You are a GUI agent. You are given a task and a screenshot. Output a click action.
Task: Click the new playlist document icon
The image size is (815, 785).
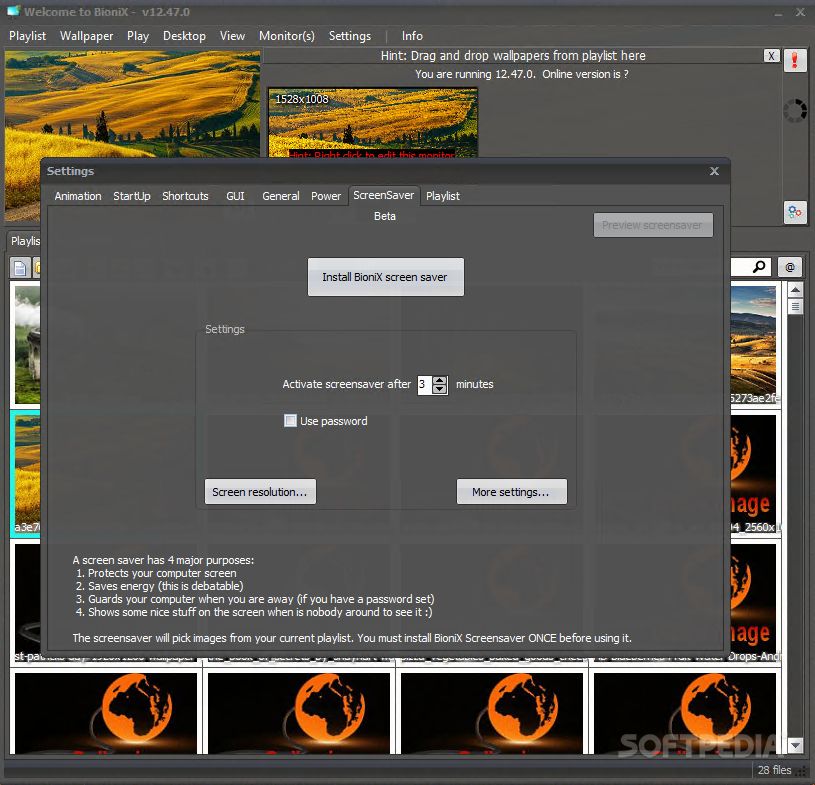tap(20, 268)
